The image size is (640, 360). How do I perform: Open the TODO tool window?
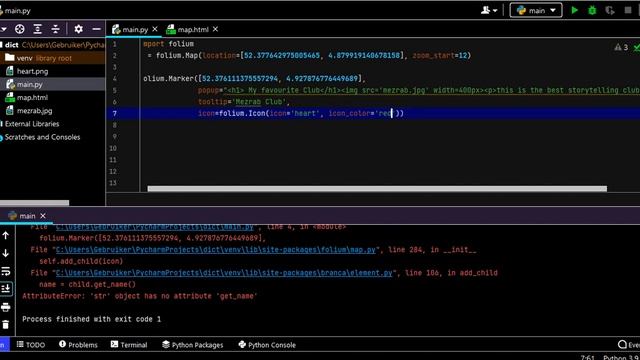click(31, 345)
